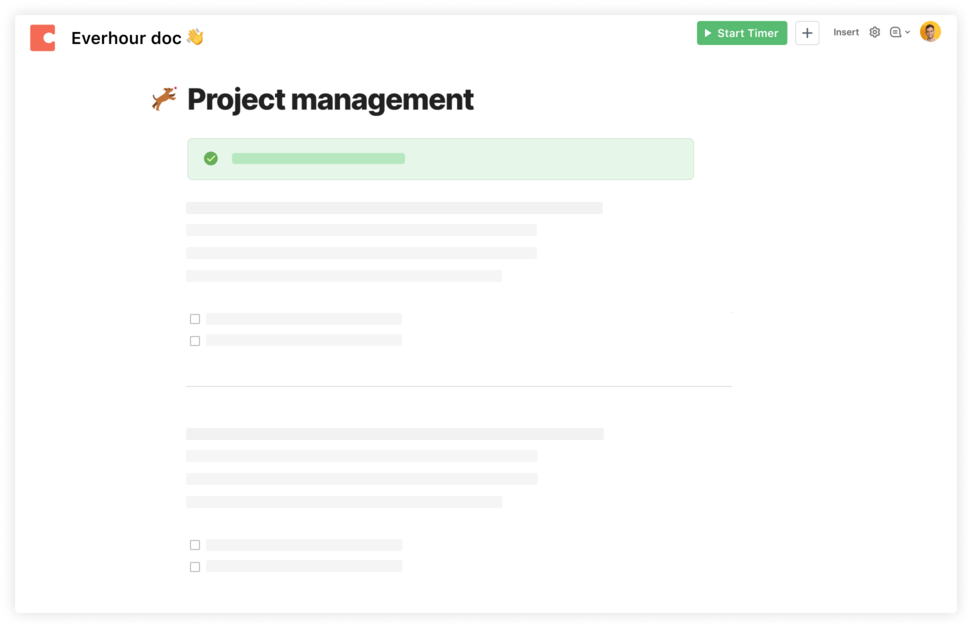
Task: Click the green progress bar in the callout
Action: tap(318, 157)
